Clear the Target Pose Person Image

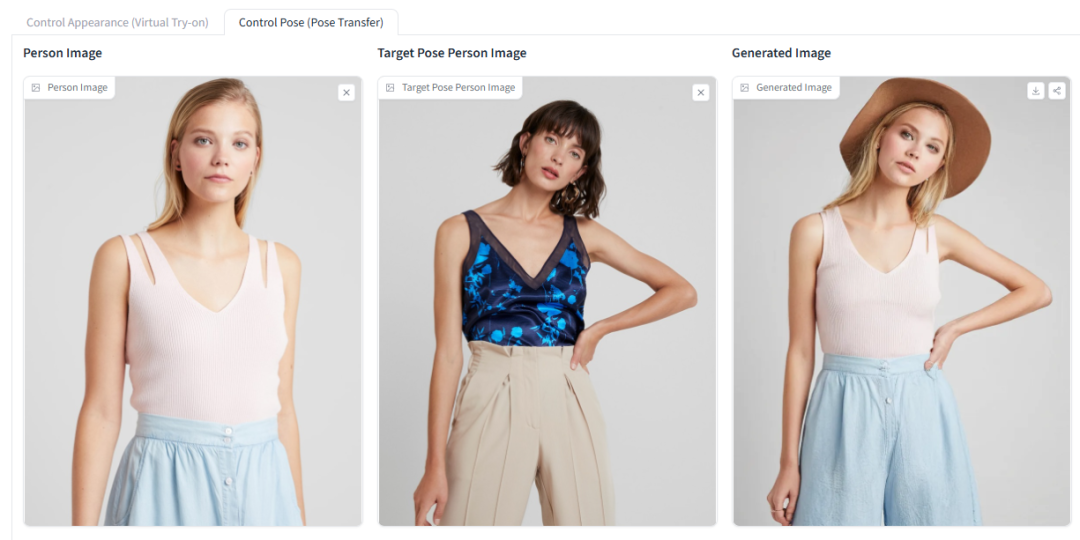[701, 92]
